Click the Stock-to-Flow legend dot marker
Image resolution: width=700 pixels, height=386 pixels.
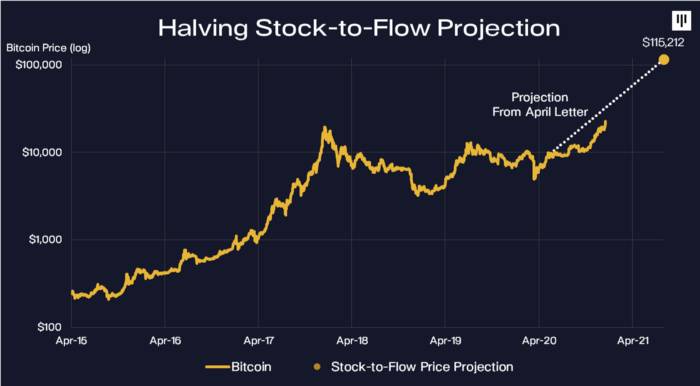click(317, 367)
